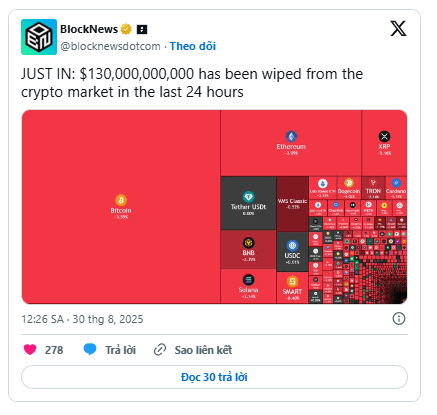
Task: Click the Ethereum tile in the heatmap
Action: 291,143
